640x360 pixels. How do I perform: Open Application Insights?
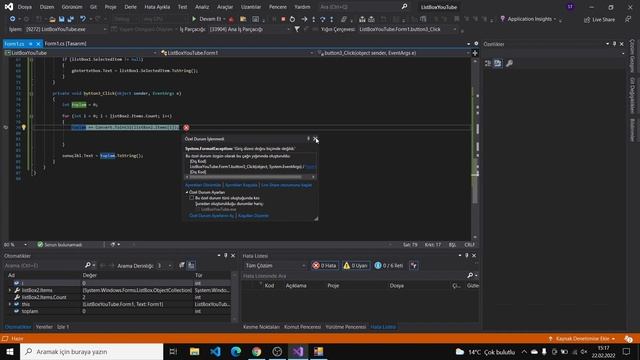[x=529, y=19]
